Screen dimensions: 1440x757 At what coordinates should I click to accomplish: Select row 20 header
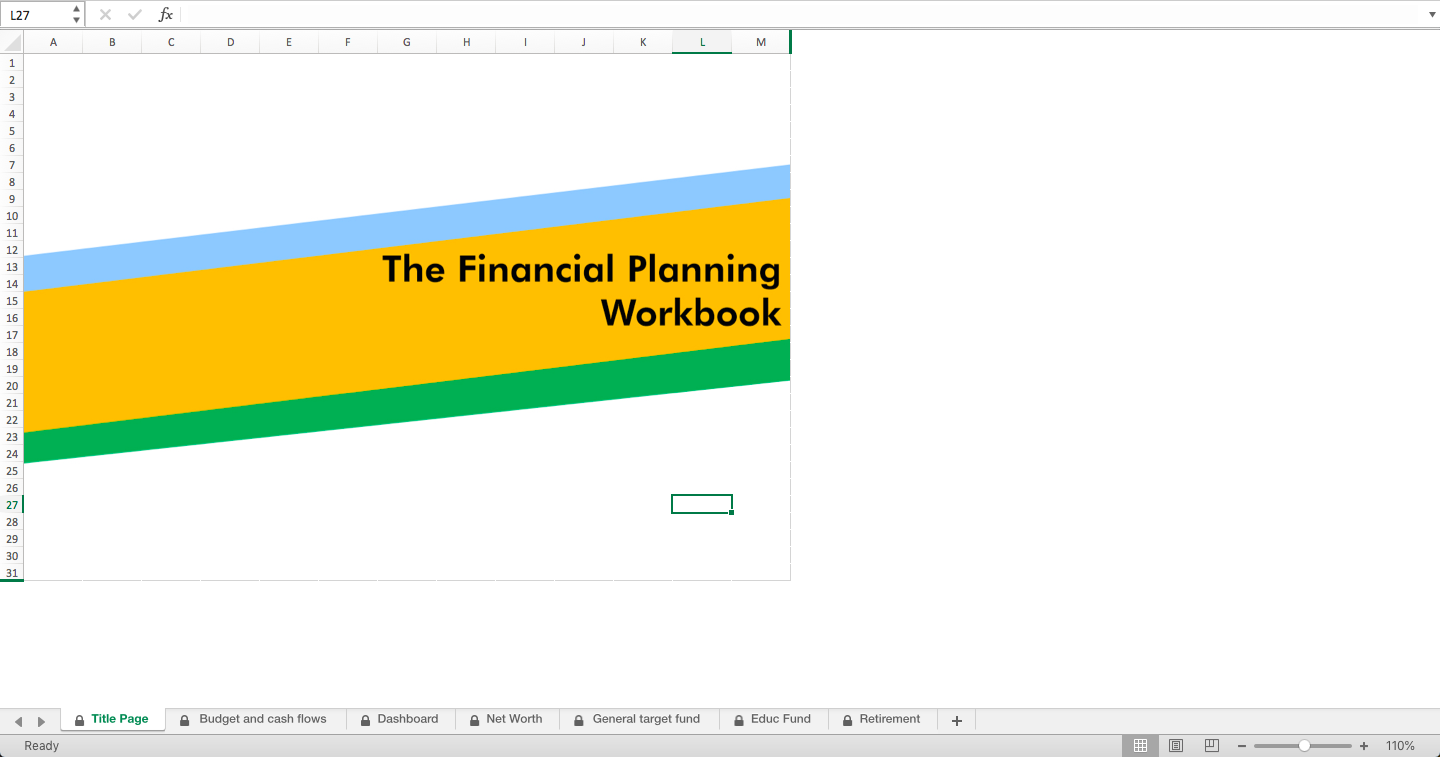12,386
